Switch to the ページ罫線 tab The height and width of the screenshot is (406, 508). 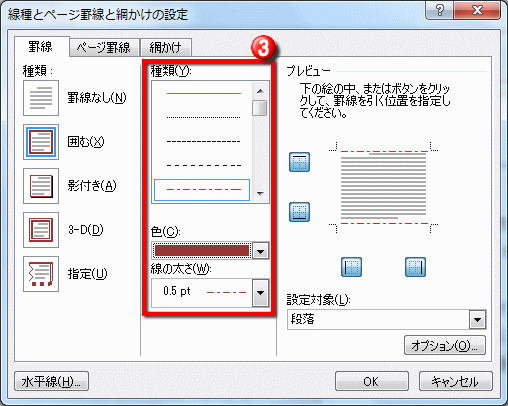tap(104, 47)
